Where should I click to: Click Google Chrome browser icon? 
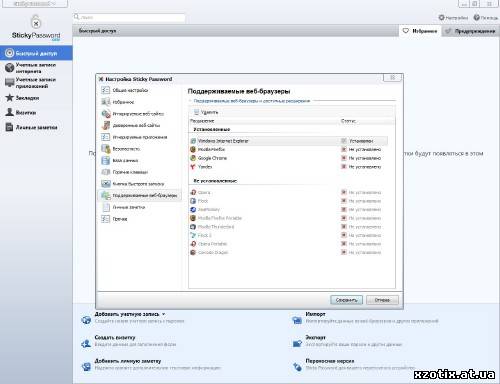pos(193,158)
